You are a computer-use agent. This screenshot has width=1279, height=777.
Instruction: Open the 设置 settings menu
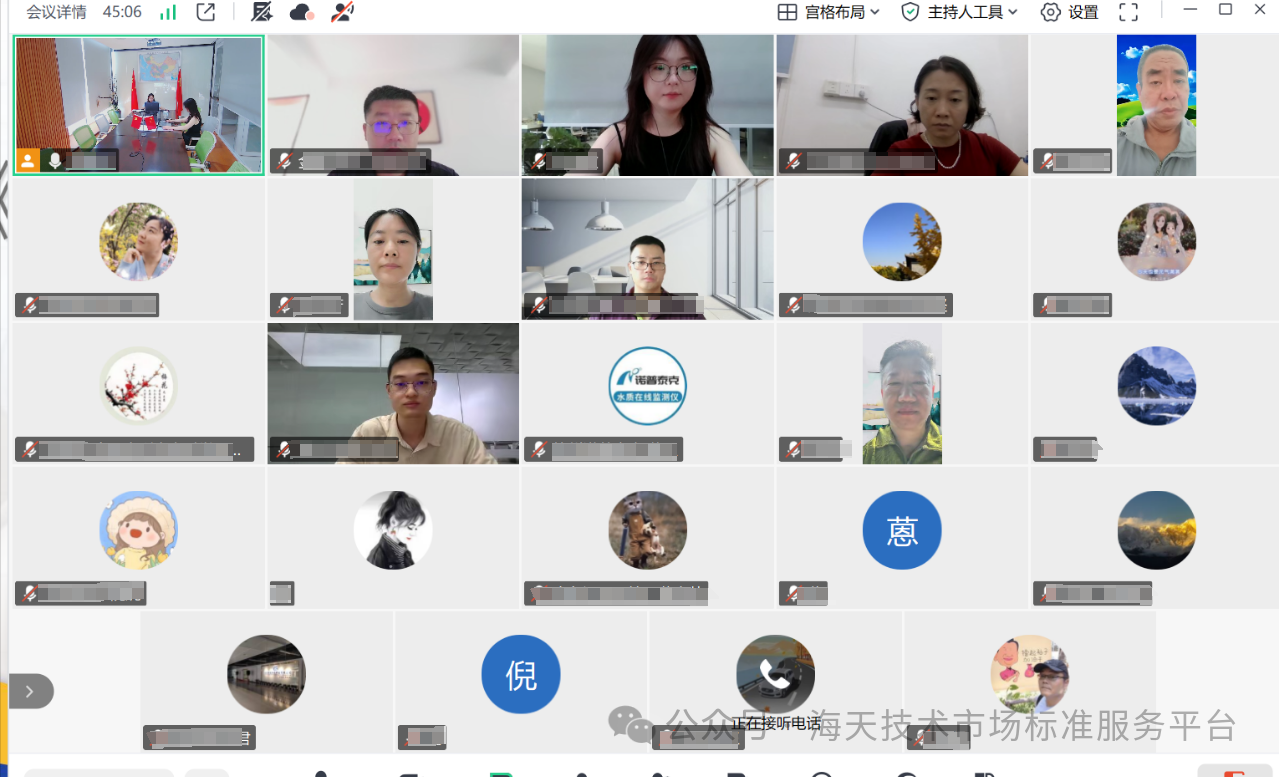click(1083, 12)
